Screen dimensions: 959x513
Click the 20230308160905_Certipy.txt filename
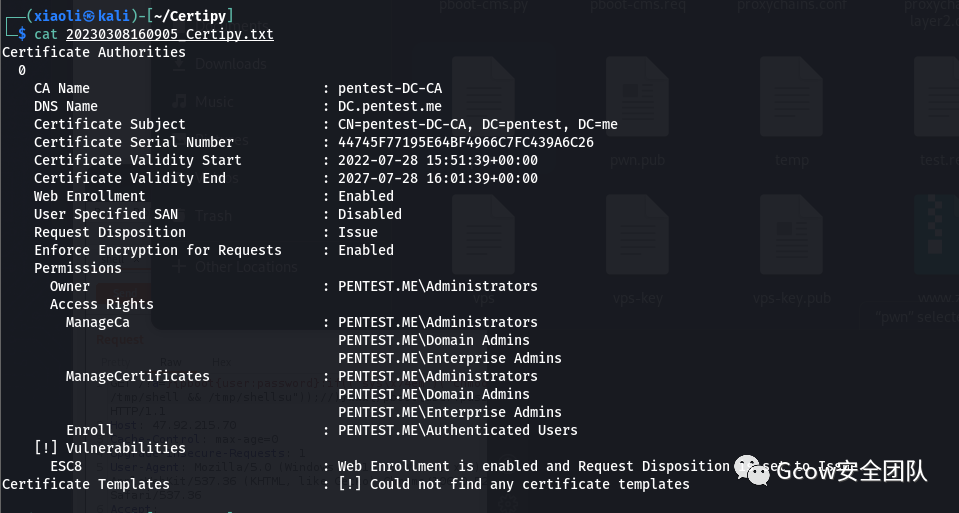click(x=169, y=34)
